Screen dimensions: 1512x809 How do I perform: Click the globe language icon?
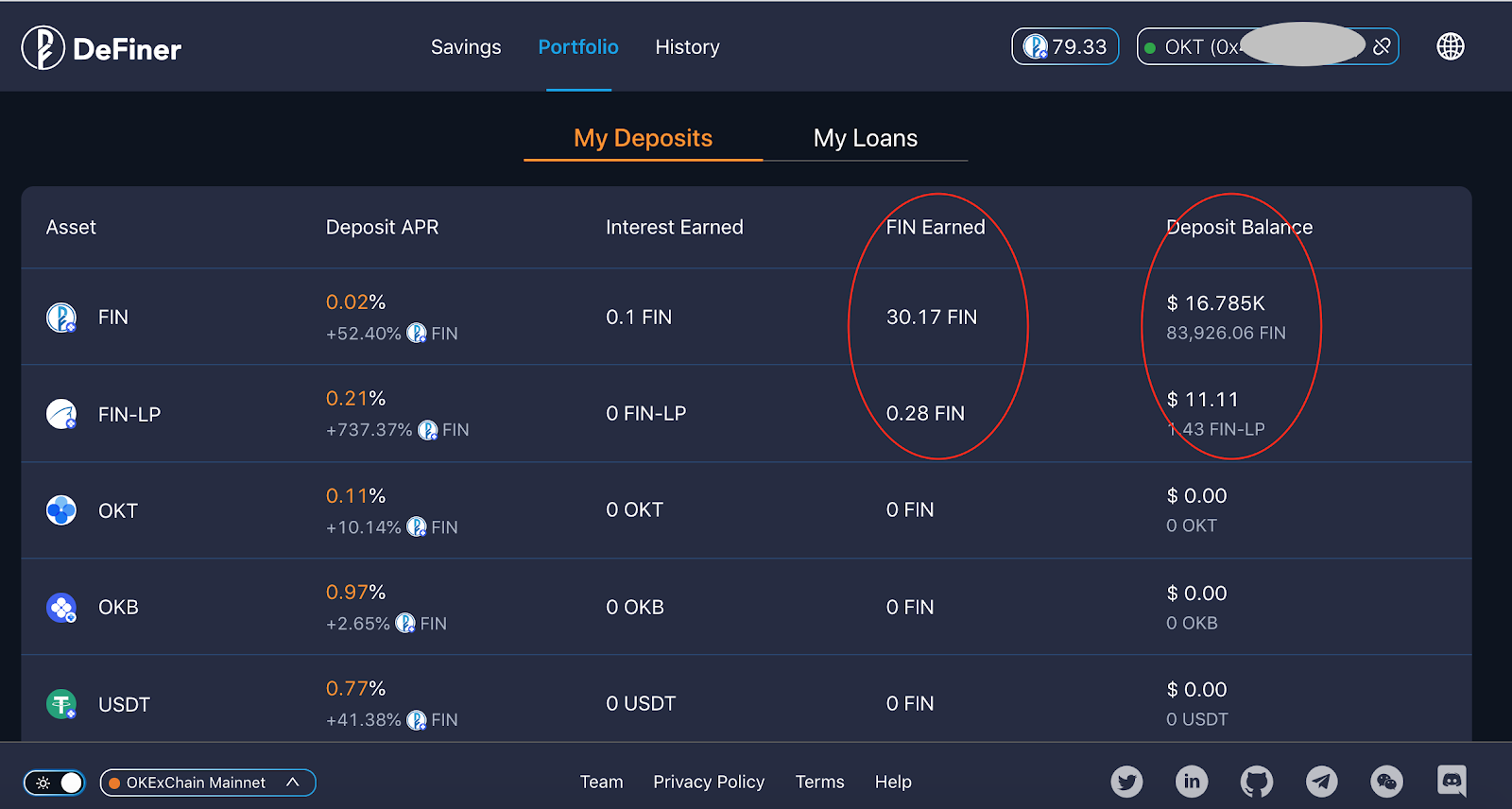coord(1451,46)
